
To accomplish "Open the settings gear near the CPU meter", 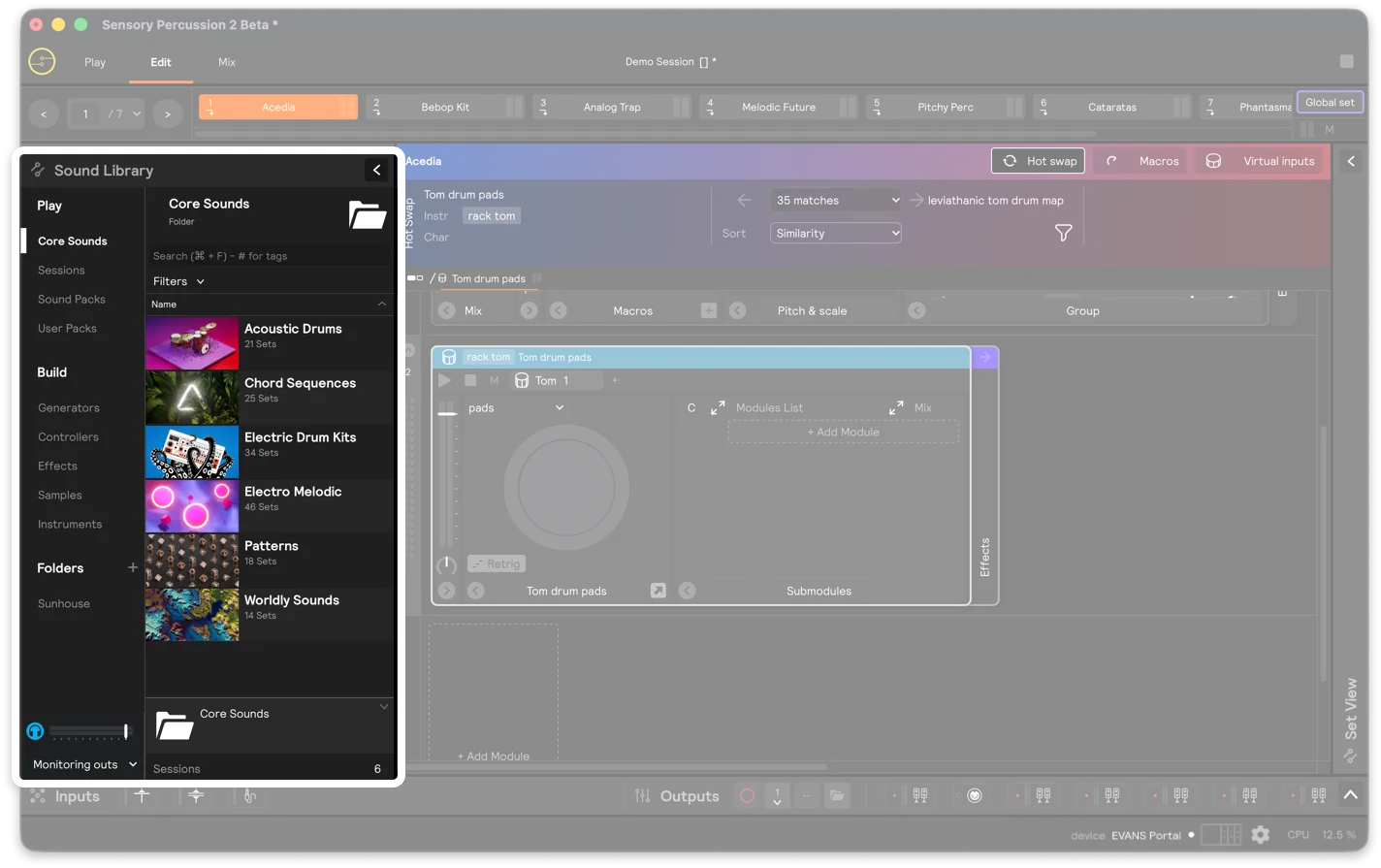I will (x=1260, y=834).
